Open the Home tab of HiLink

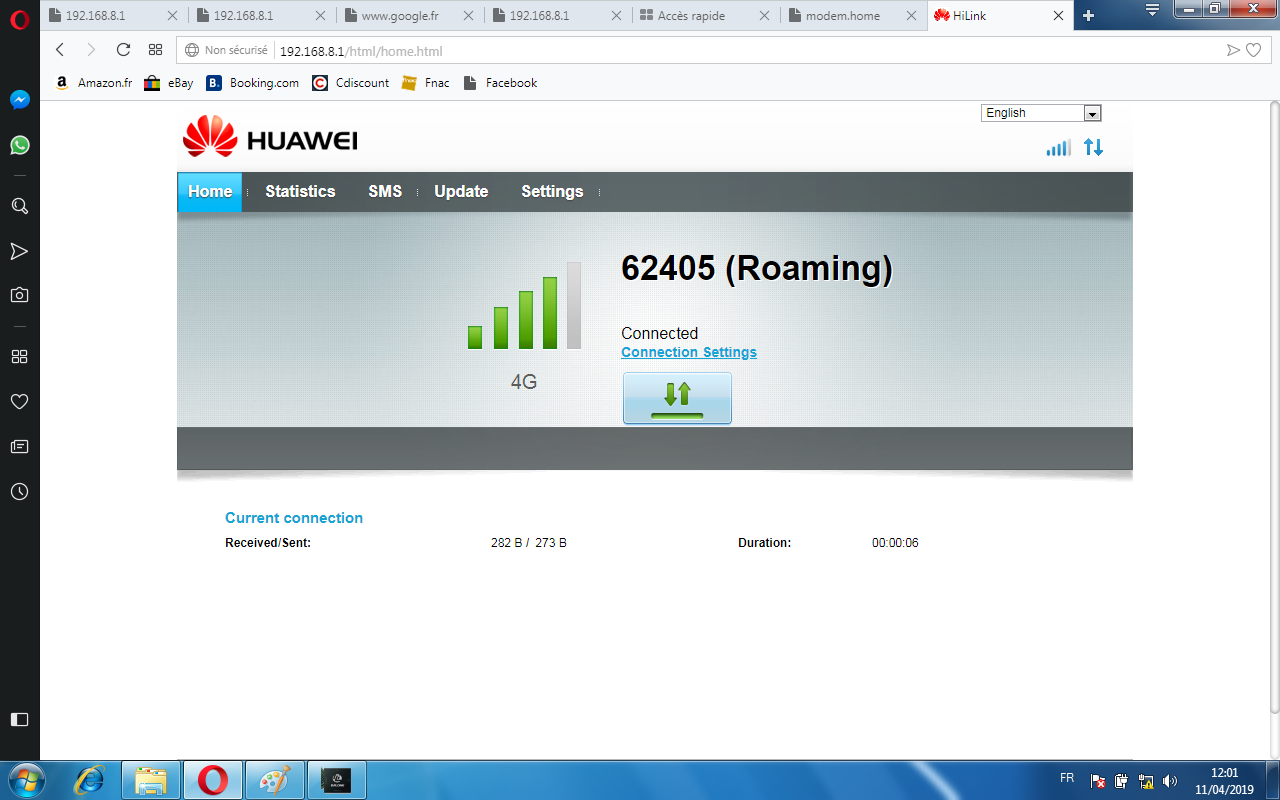[x=210, y=192]
